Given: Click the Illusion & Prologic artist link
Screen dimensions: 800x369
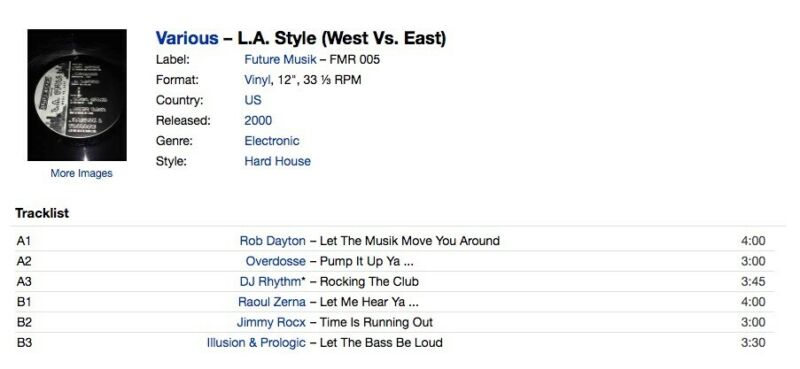Looking at the screenshot, I should pos(256,343).
